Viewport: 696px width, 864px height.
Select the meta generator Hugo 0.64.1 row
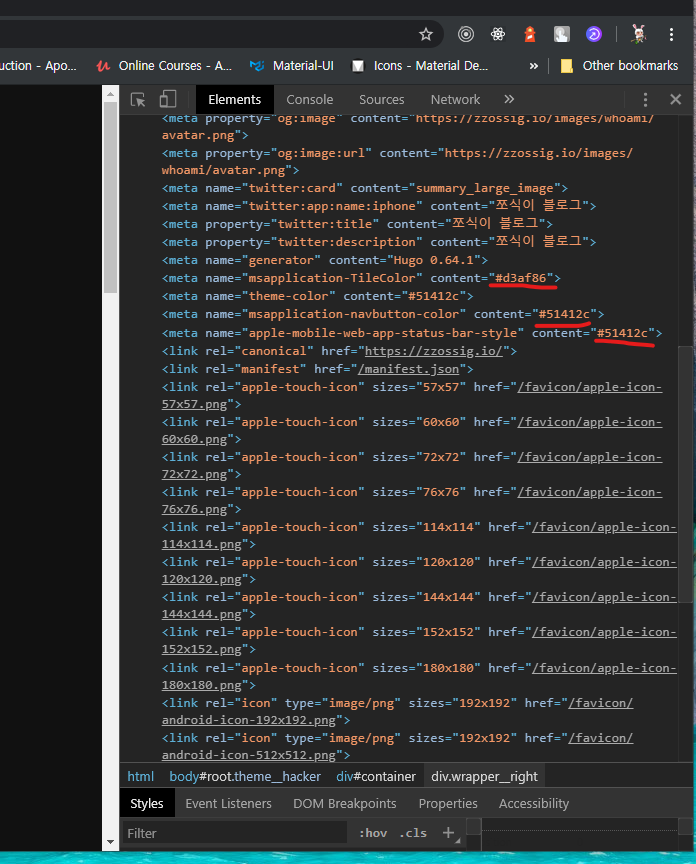[x=325, y=260]
